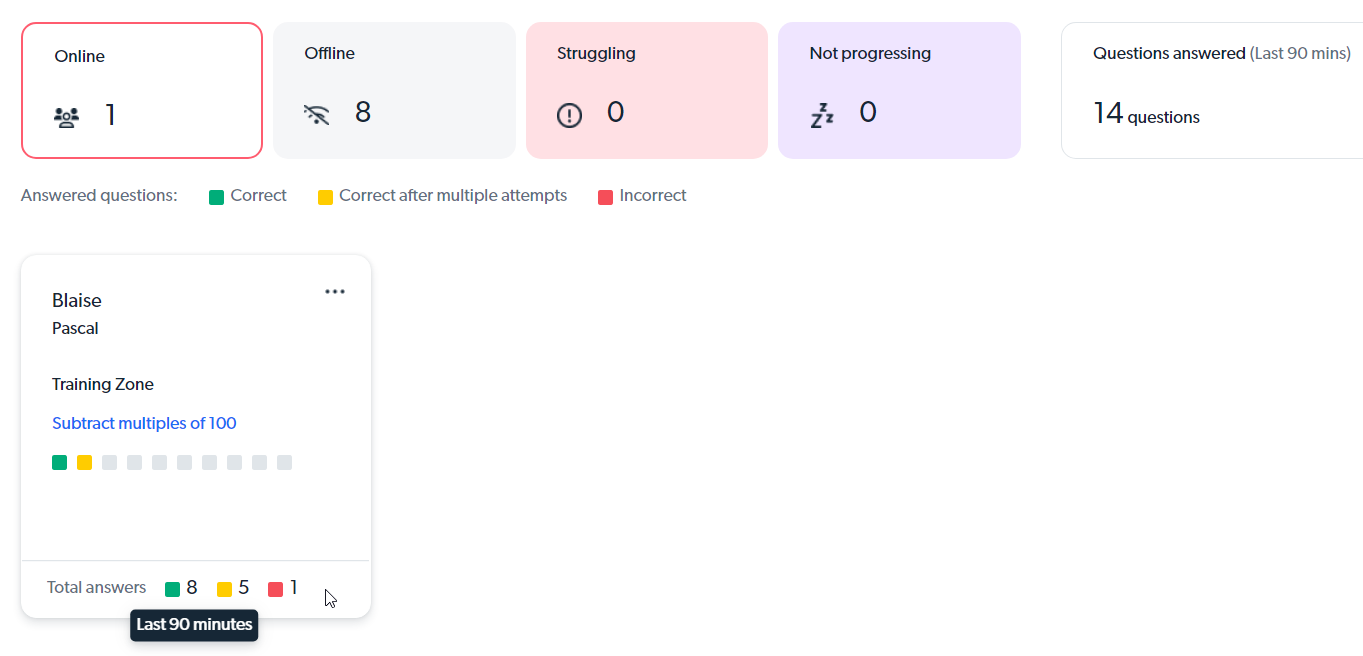
Task: Click the online students group icon
Action: [66, 117]
